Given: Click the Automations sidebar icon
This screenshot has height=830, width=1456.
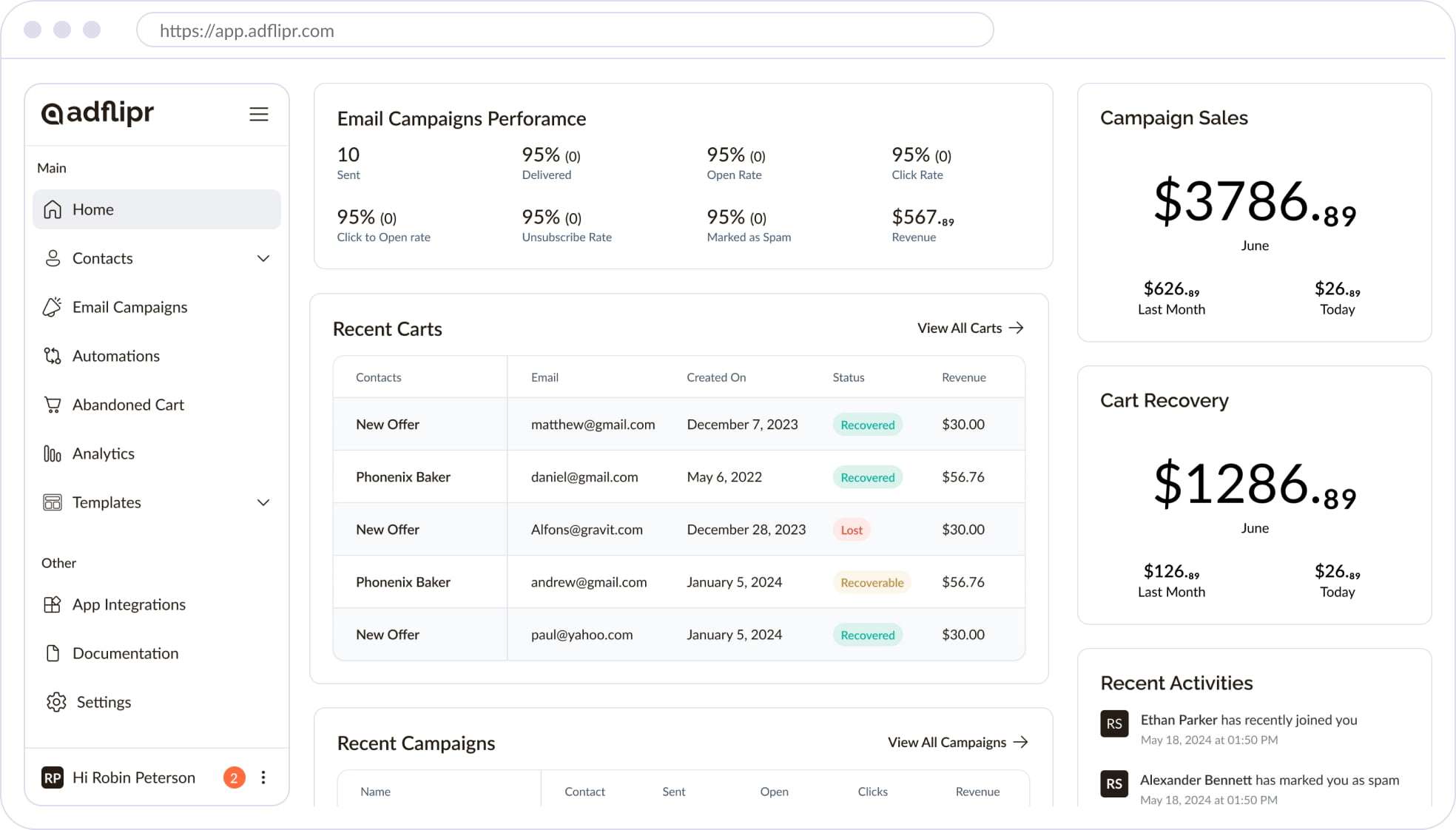Looking at the screenshot, I should pyautogui.click(x=51, y=355).
